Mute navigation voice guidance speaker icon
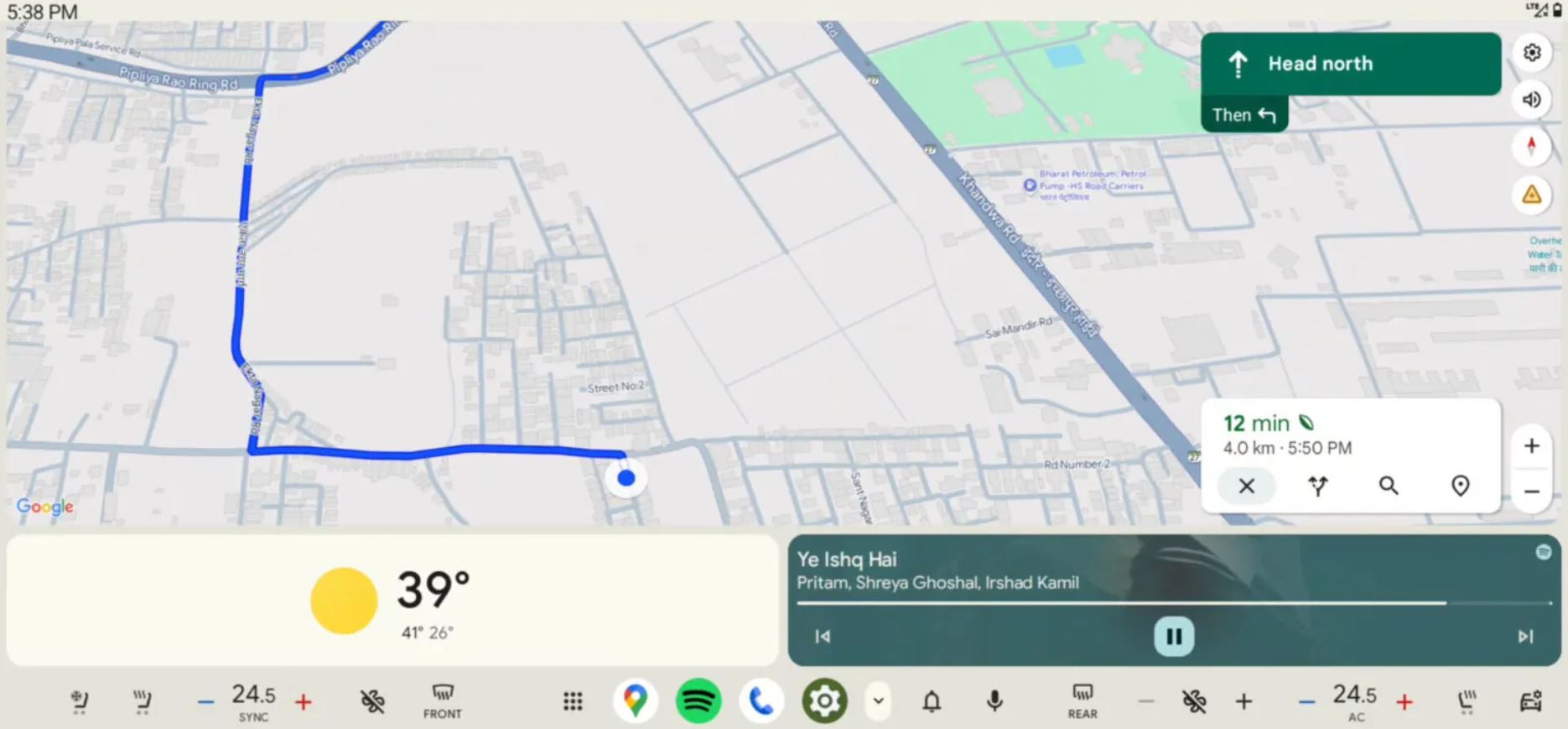The height and width of the screenshot is (729, 1568). click(1531, 100)
